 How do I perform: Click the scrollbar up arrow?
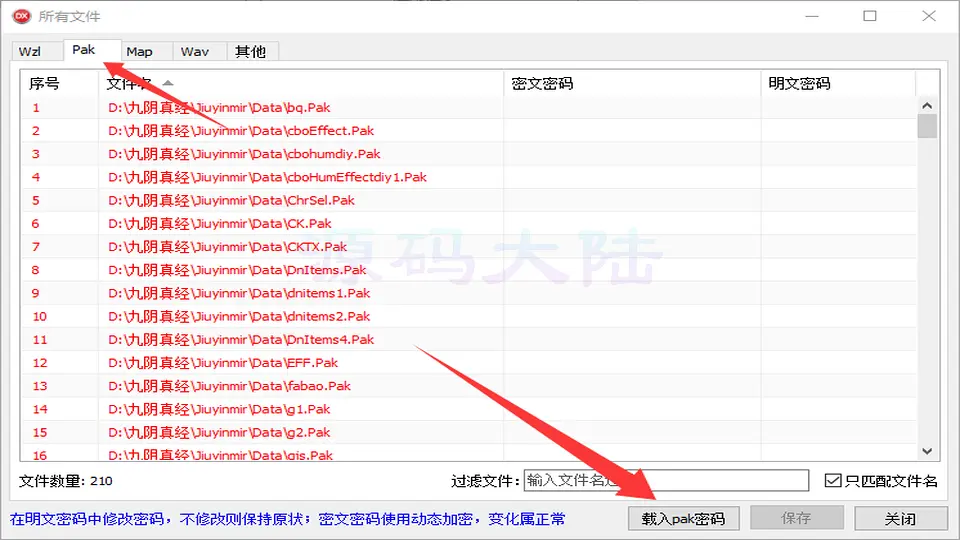tap(927, 106)
